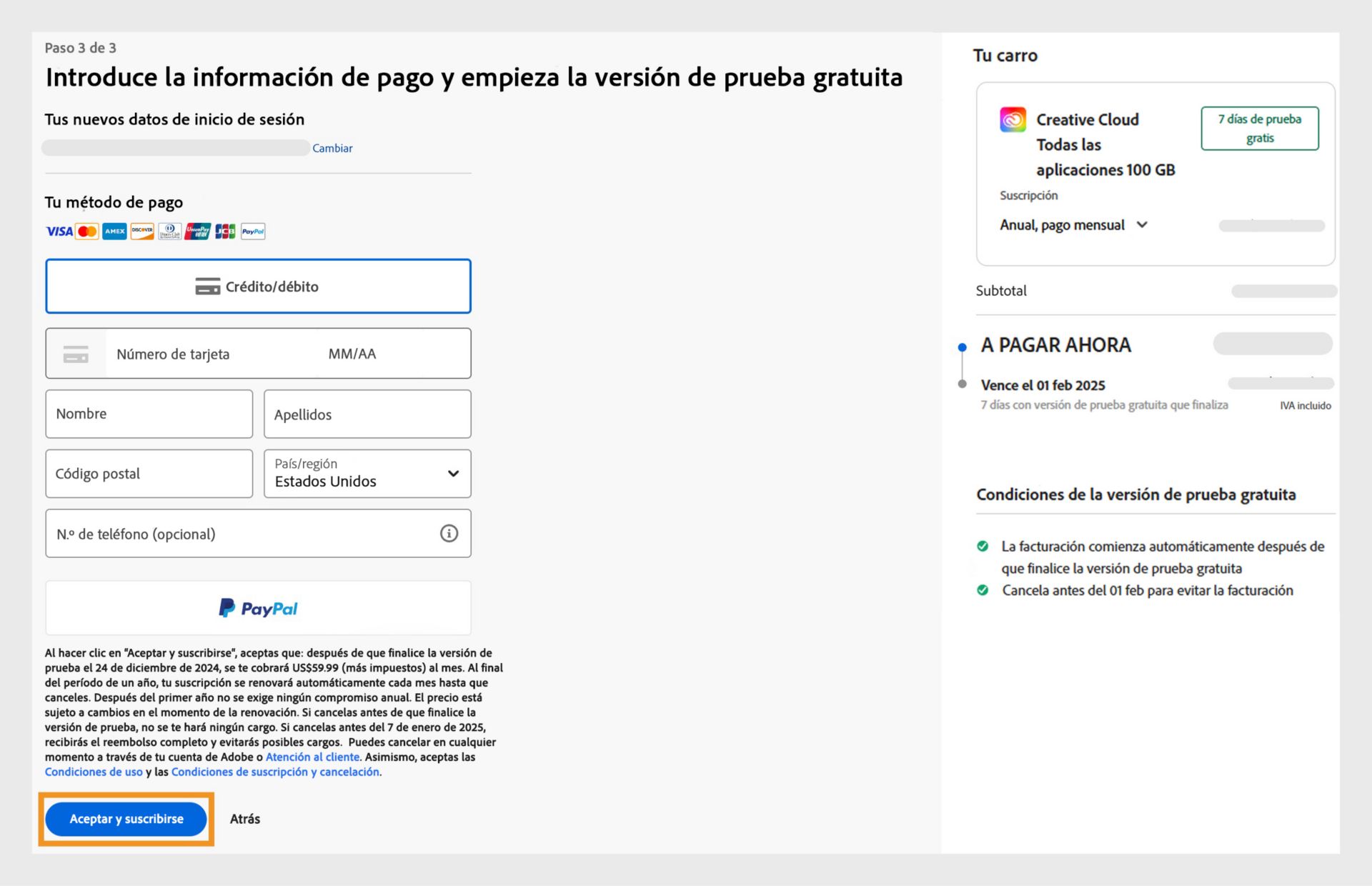The height and width of the screenshot is (886, 1372).
Task: Select the Crédito/débito payment method
Action: [x=258, y=287]
